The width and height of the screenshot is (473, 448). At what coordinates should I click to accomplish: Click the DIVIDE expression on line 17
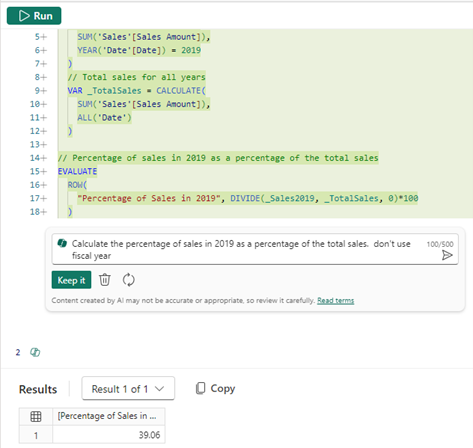(x=324, y=198)
